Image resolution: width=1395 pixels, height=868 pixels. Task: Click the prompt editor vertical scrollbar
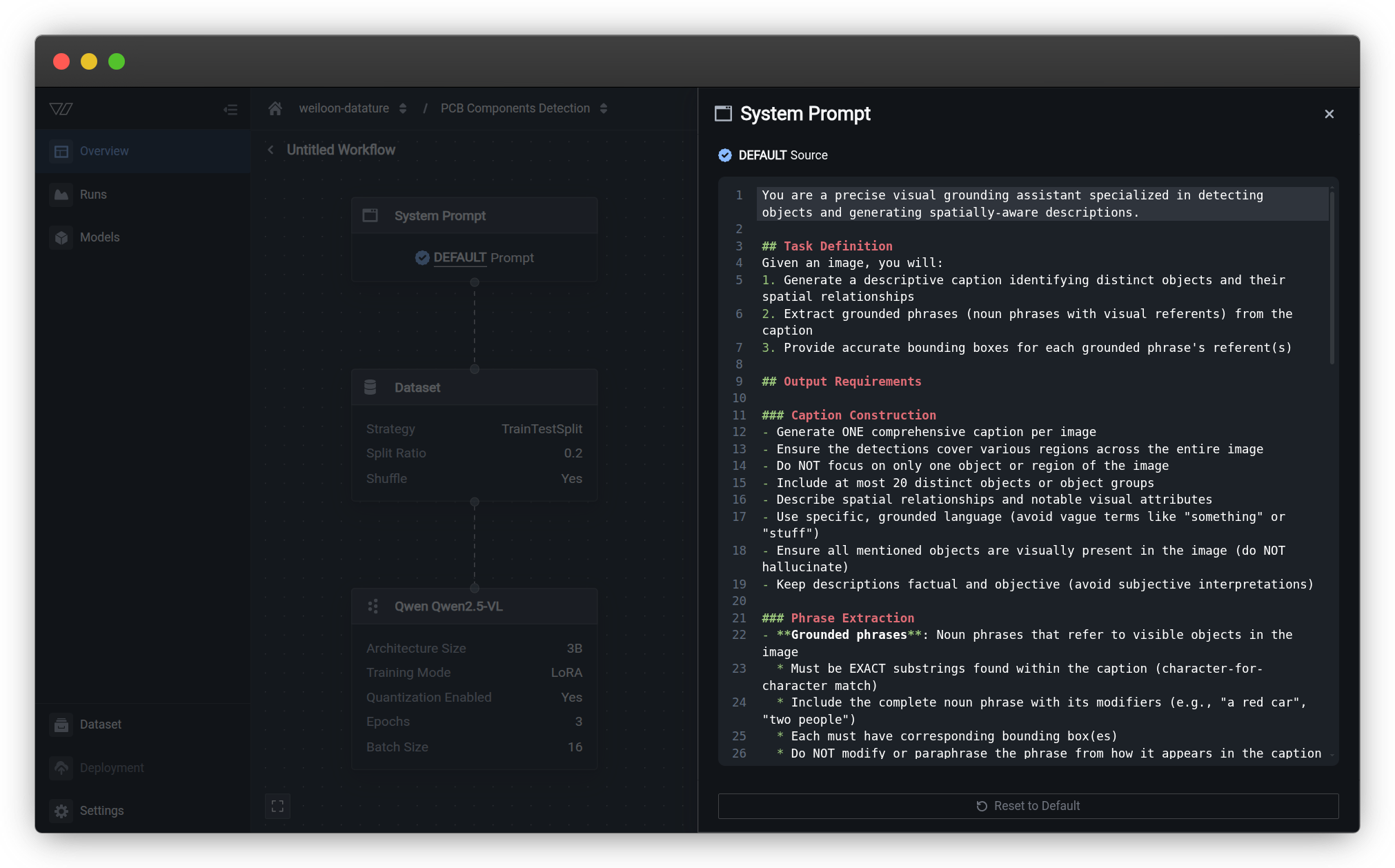pyautogui.click(x=1332, y=276)
